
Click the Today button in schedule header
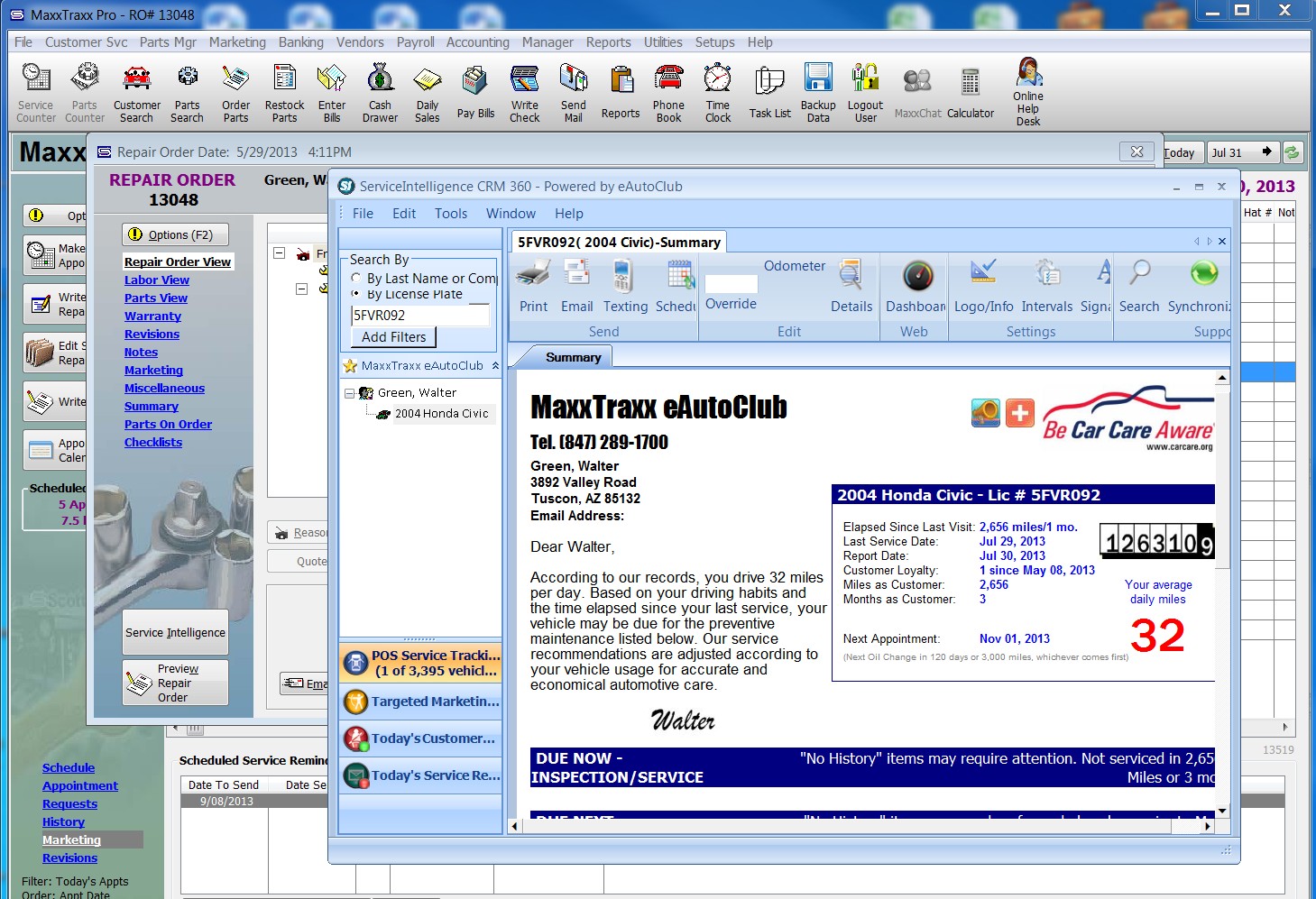(1180, 152)
